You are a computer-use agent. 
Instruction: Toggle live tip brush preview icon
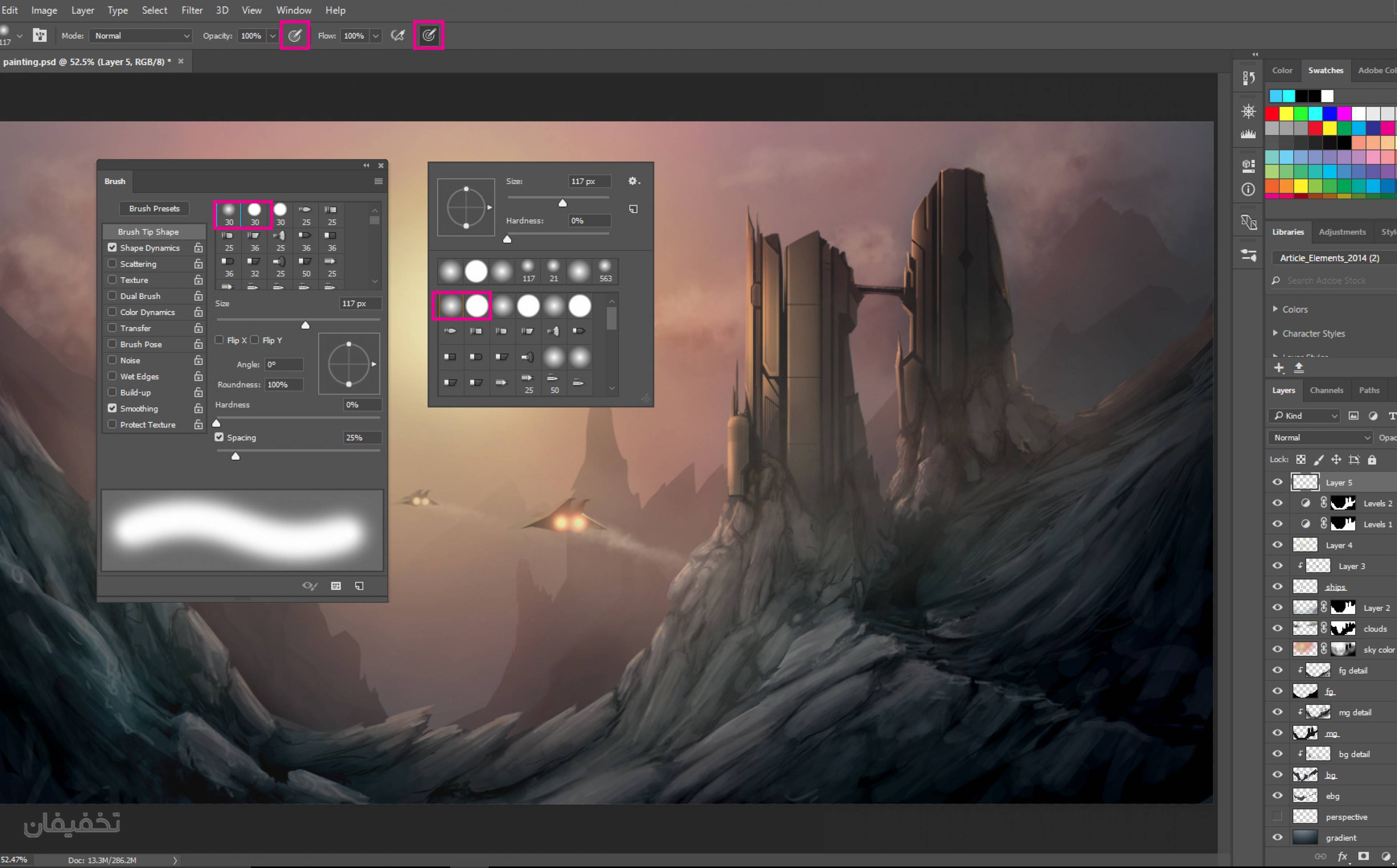click(x=310, y=586)
